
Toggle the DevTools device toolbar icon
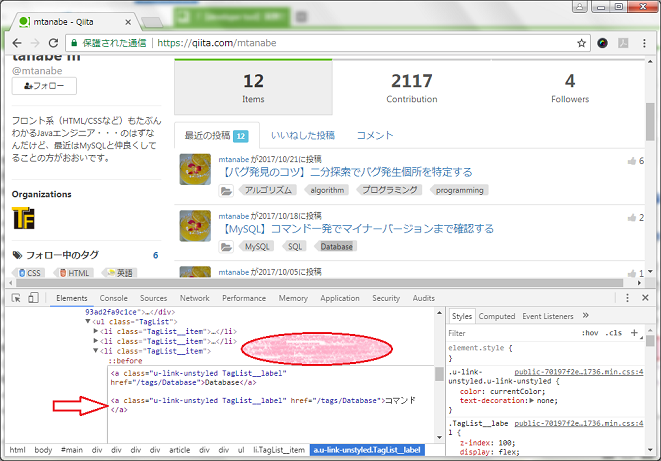33,298
